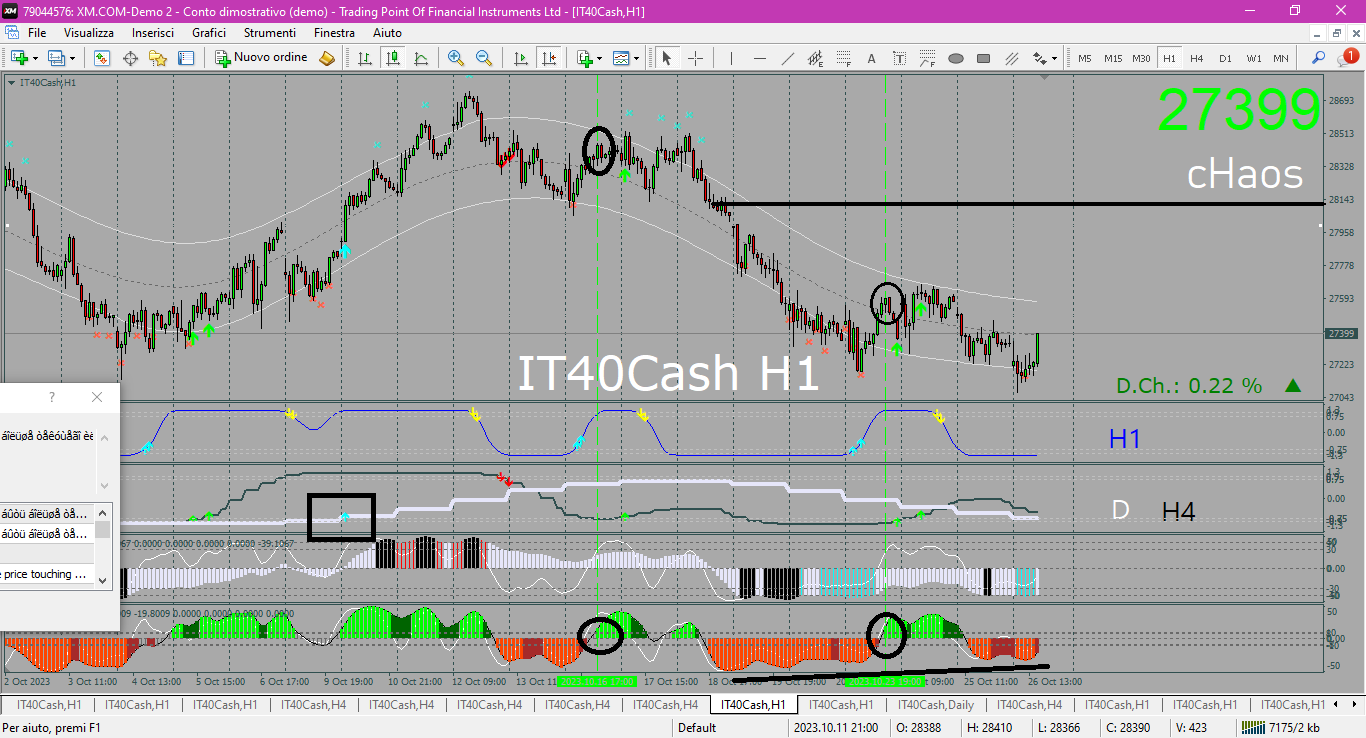Open chat notifications with red badge
1366x738 pixels.
[1347, 58]
